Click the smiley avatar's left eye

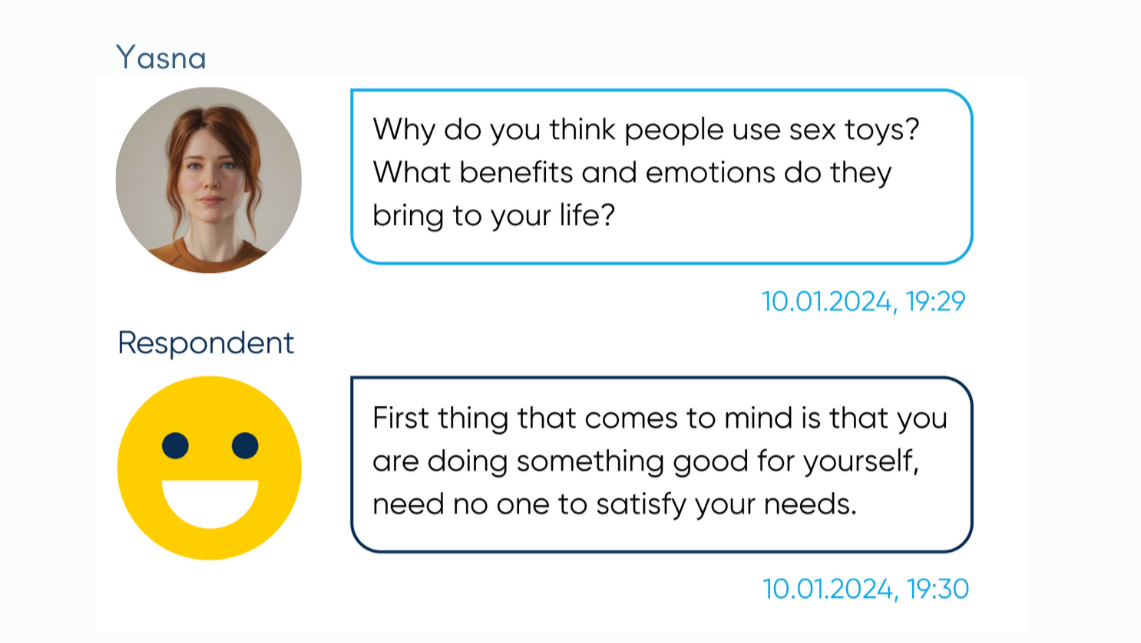click(175, 445)
